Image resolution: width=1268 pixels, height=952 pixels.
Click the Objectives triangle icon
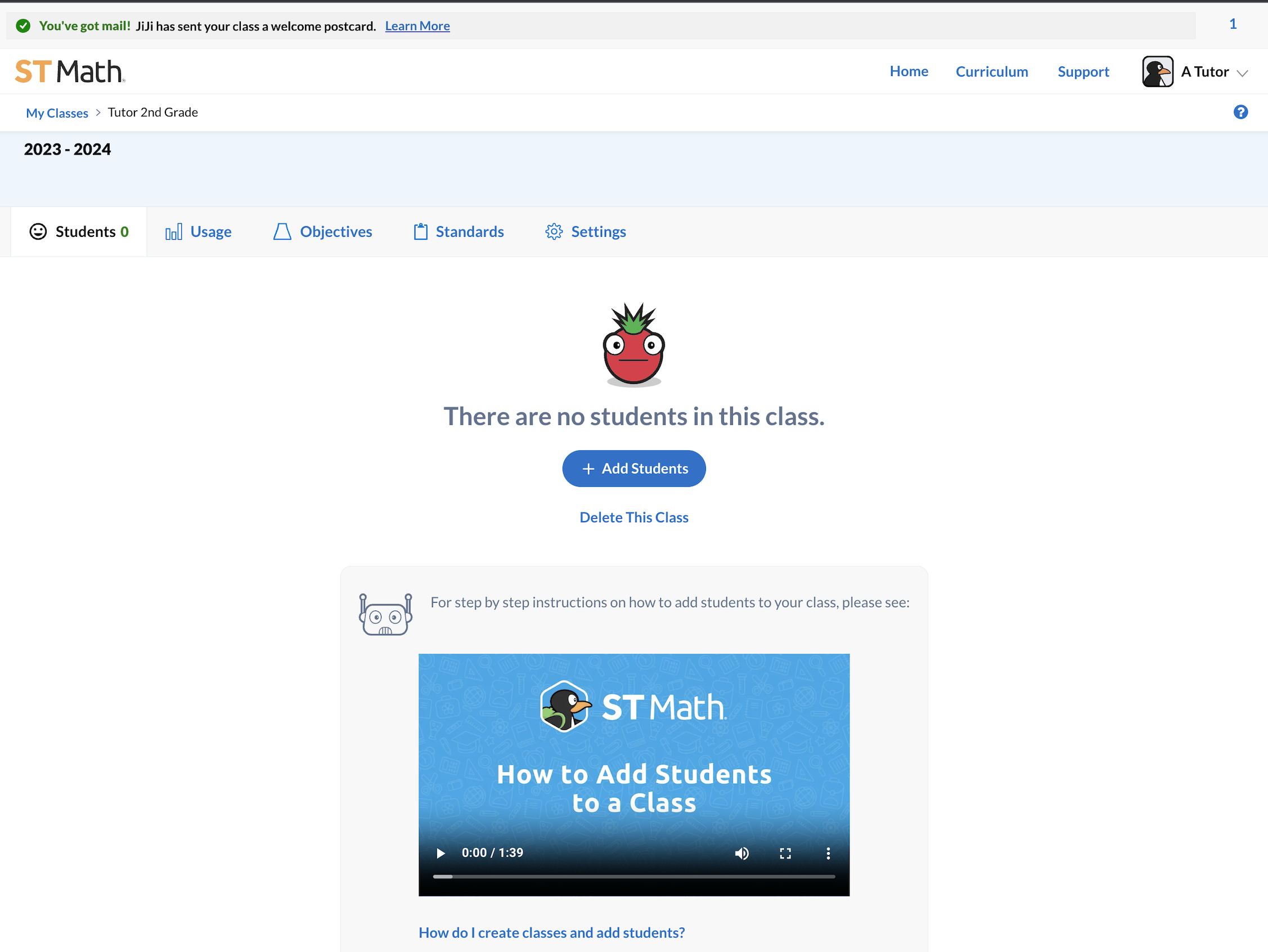click(282, 231)
